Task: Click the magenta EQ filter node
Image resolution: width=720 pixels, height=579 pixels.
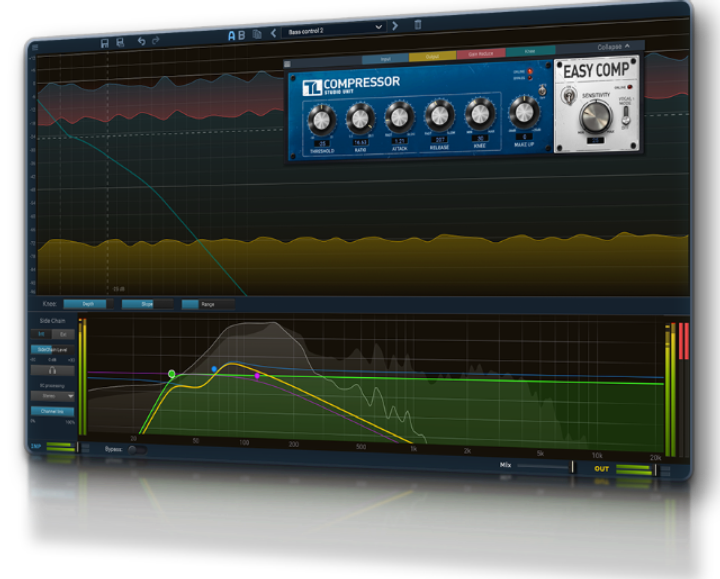Action: coord(257,376)
